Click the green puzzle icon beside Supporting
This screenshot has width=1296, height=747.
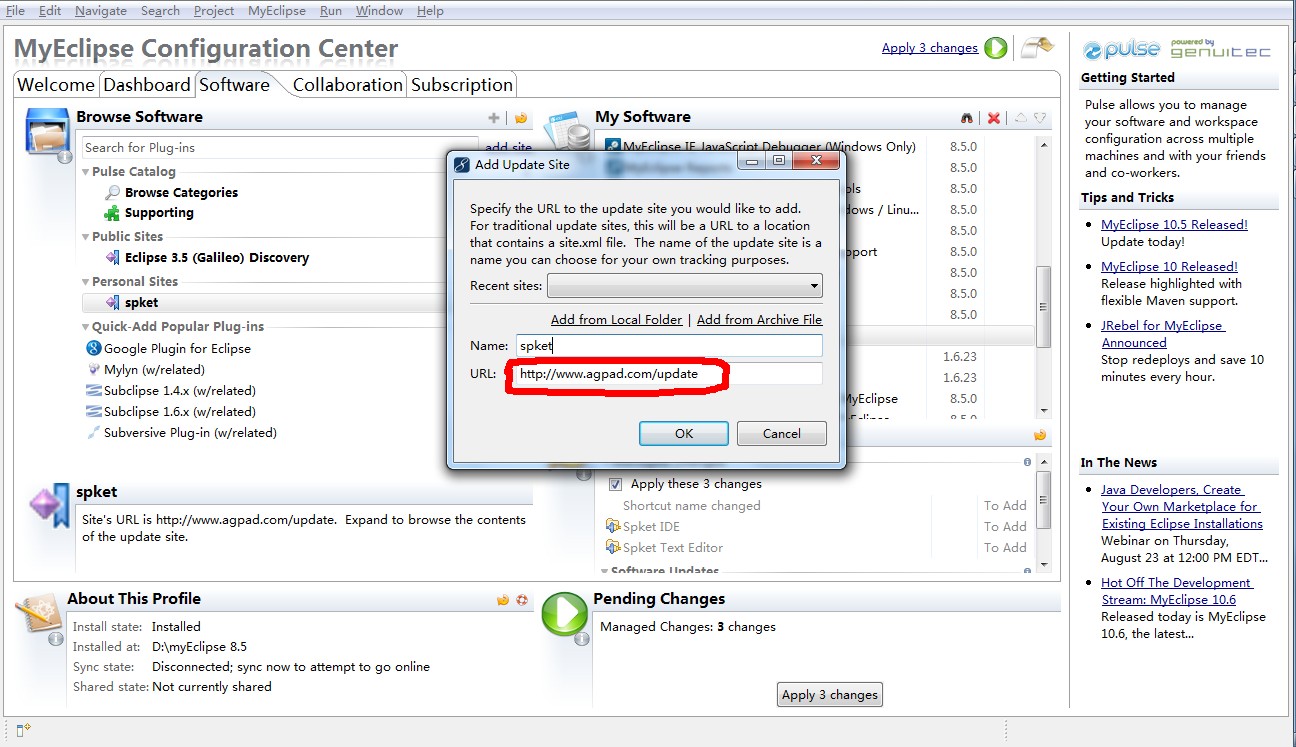tap(112, 213)
